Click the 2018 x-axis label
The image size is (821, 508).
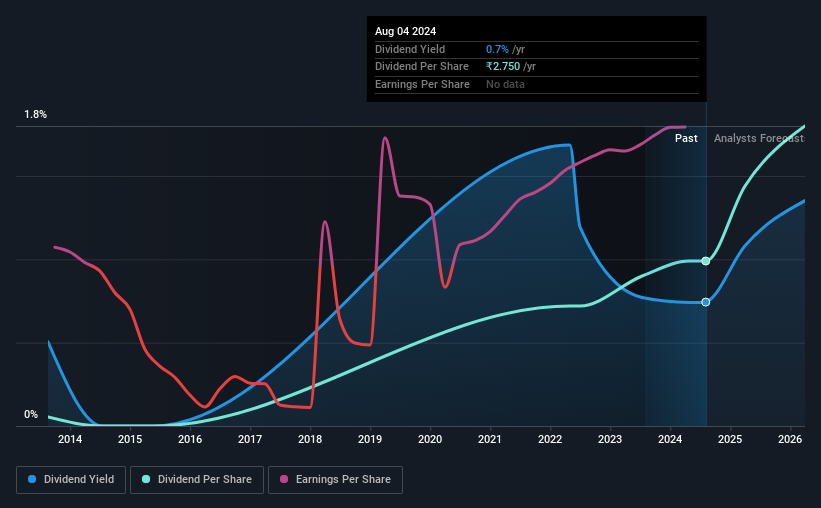(x=310, y=439)
